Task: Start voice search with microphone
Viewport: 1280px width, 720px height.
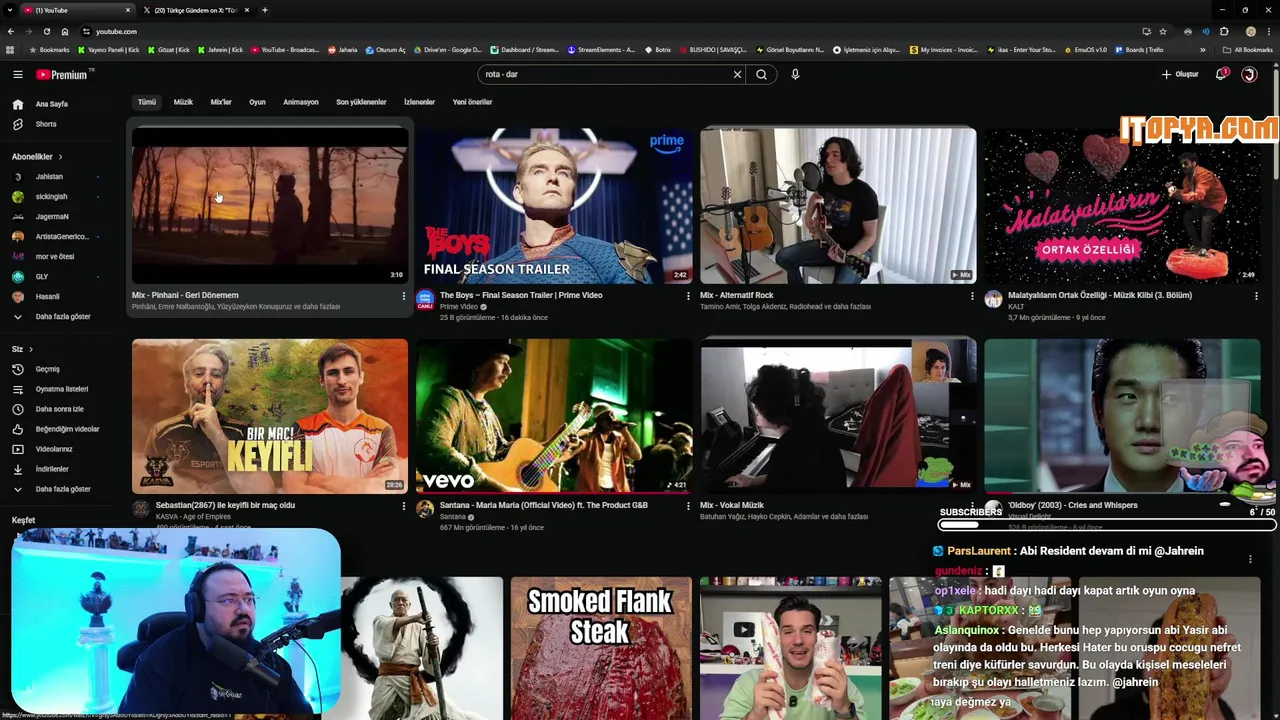Action: pos(795,74)
